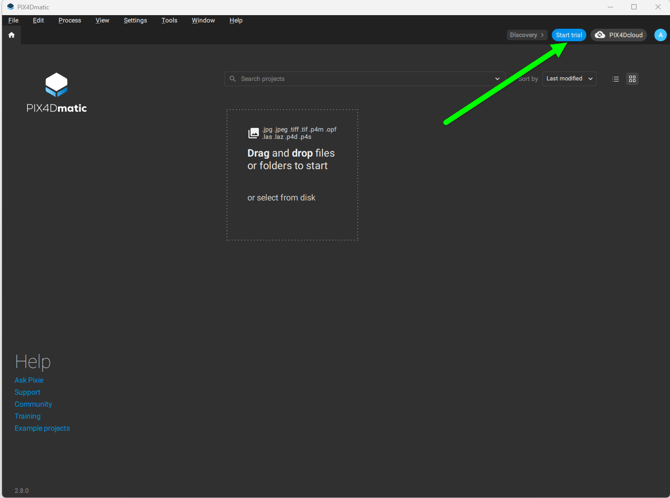Open PIX4Dcloud from the toolbar
670x498 pixels.
618,35
